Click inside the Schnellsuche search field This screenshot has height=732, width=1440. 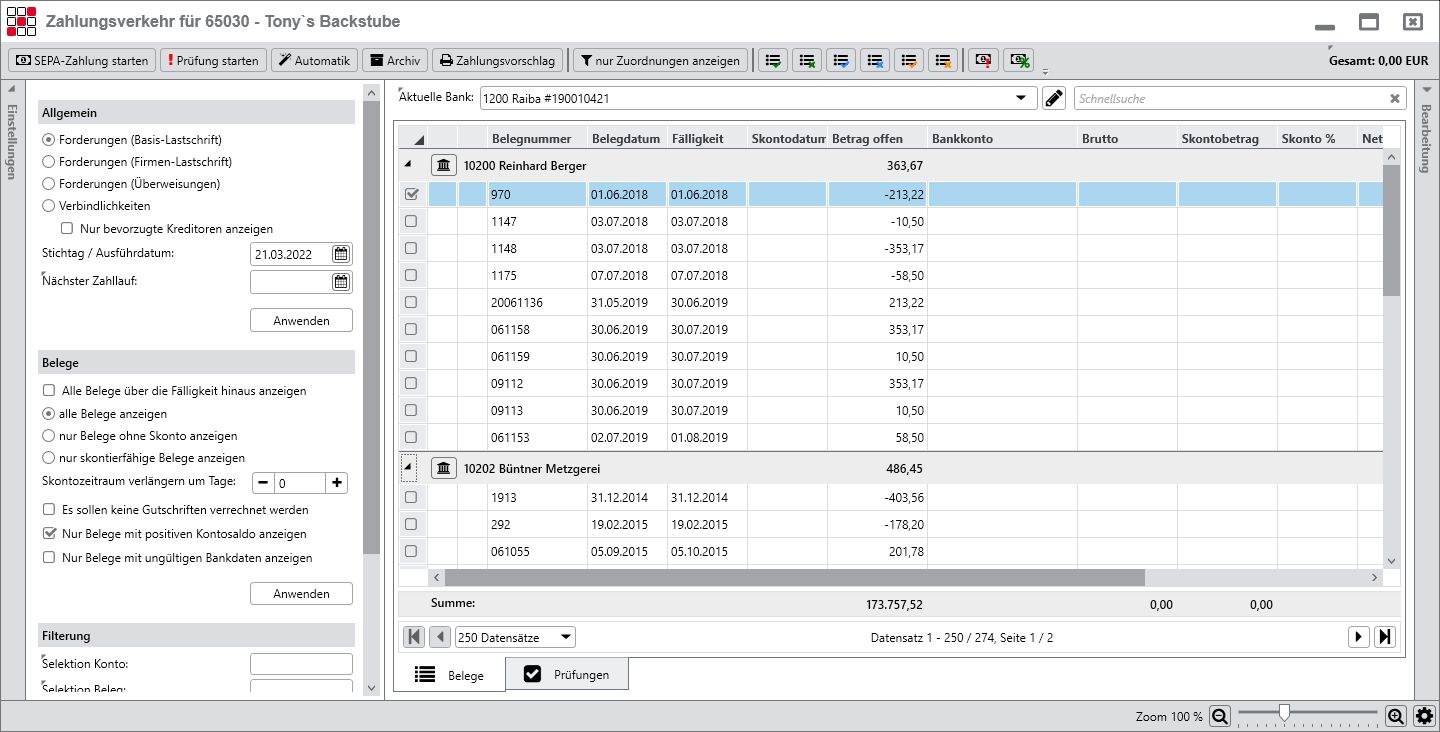point(1230,97)
